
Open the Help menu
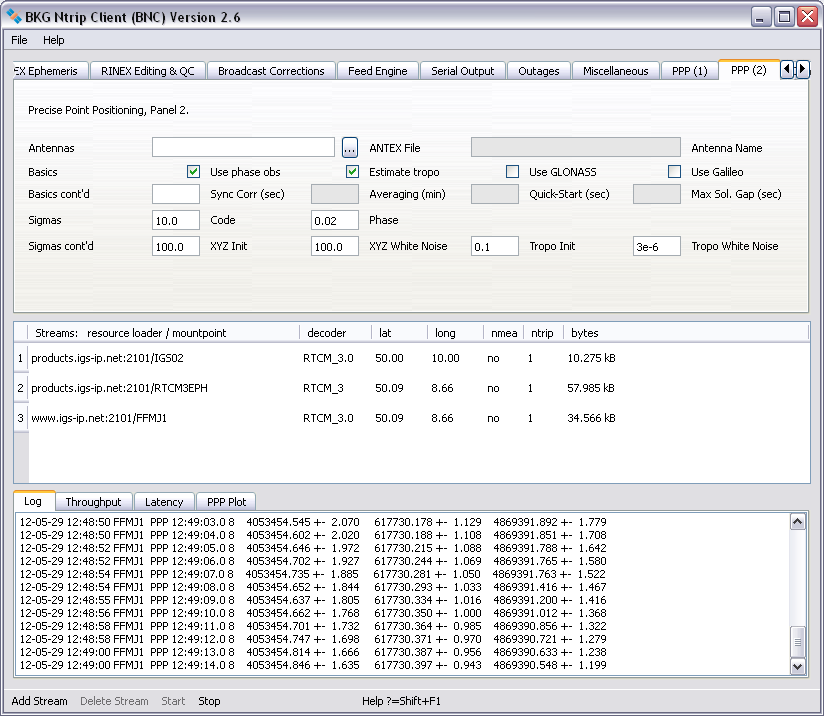(x=53, y=40)
